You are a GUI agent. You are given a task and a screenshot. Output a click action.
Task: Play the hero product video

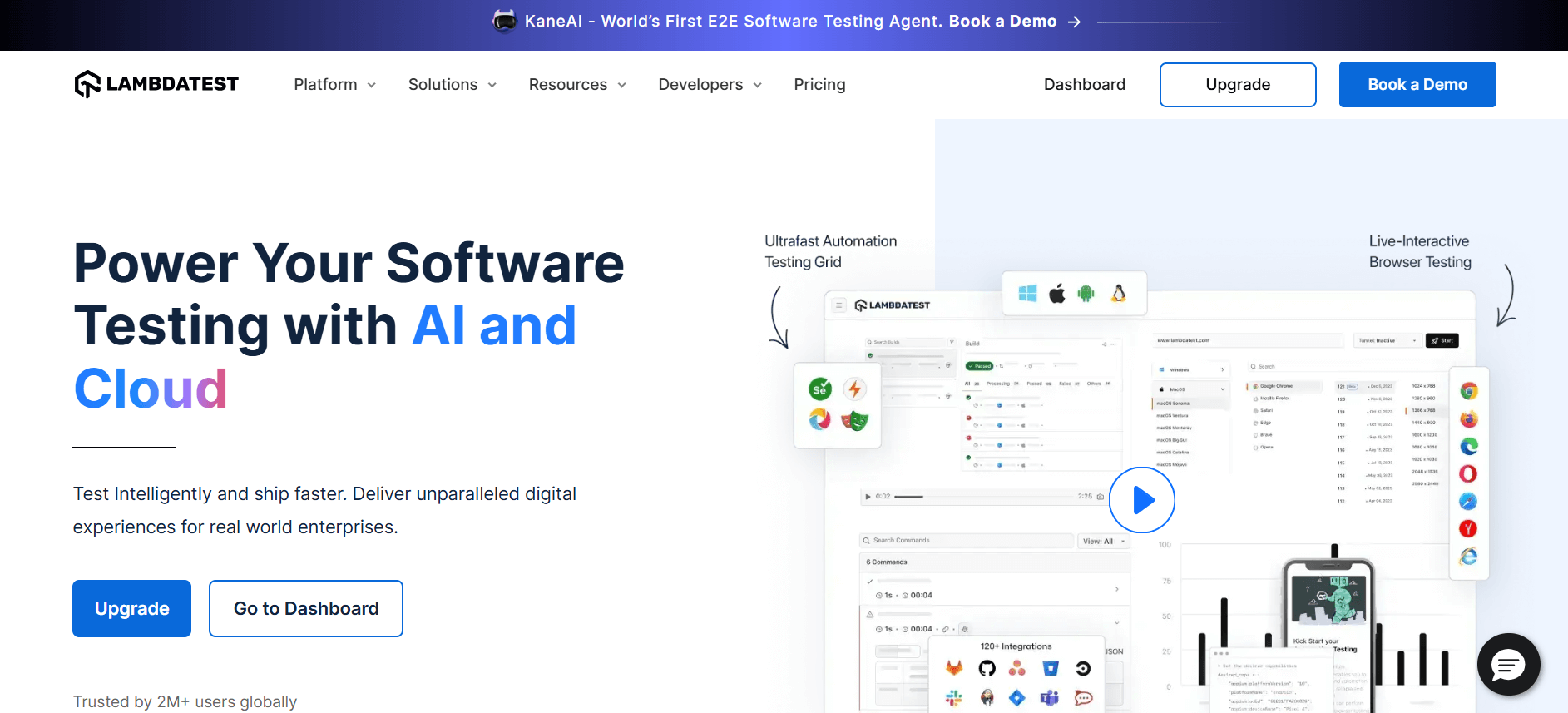(x=1141, y=500)
